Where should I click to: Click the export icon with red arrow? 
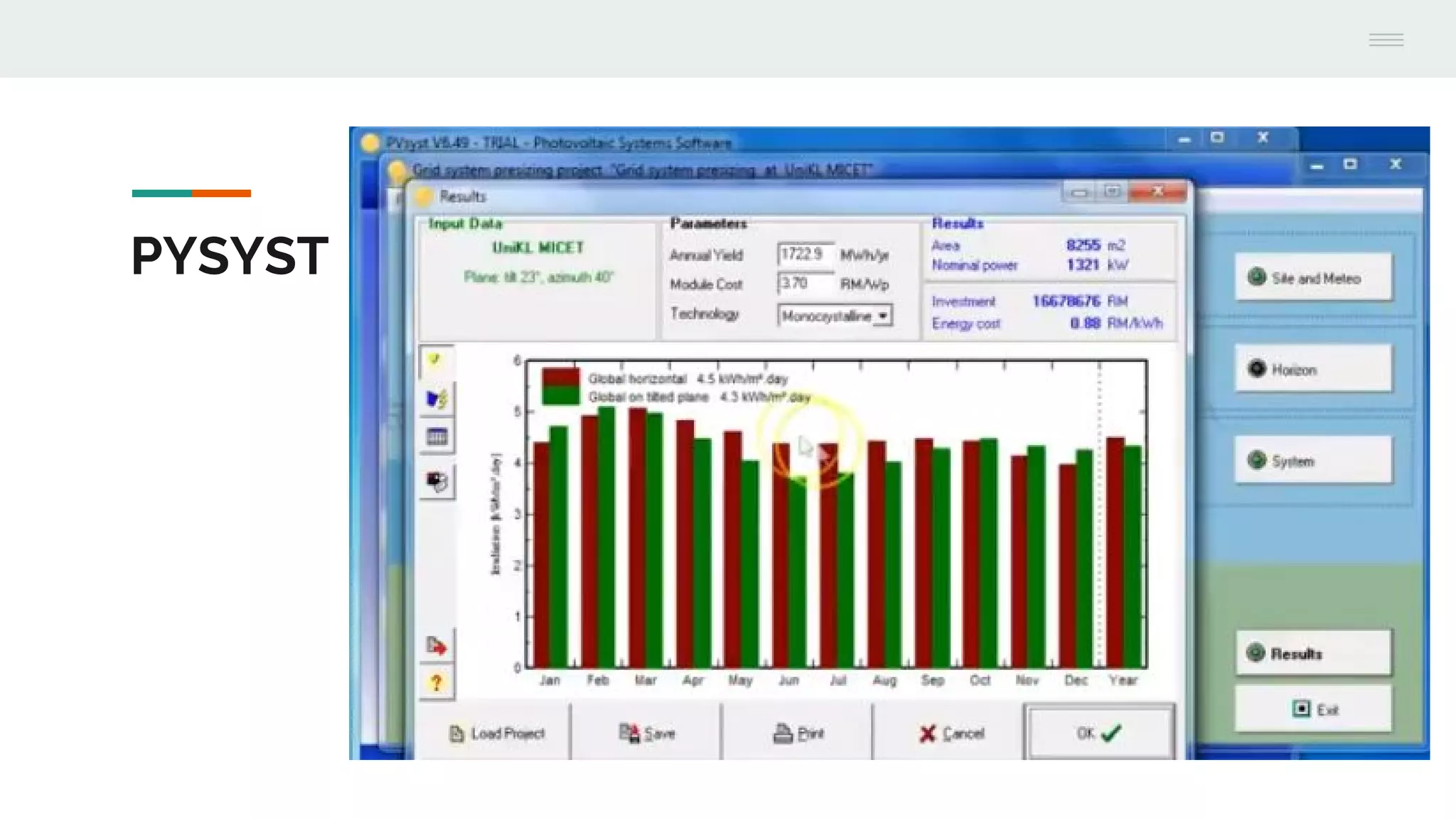[x=437, y=646]
